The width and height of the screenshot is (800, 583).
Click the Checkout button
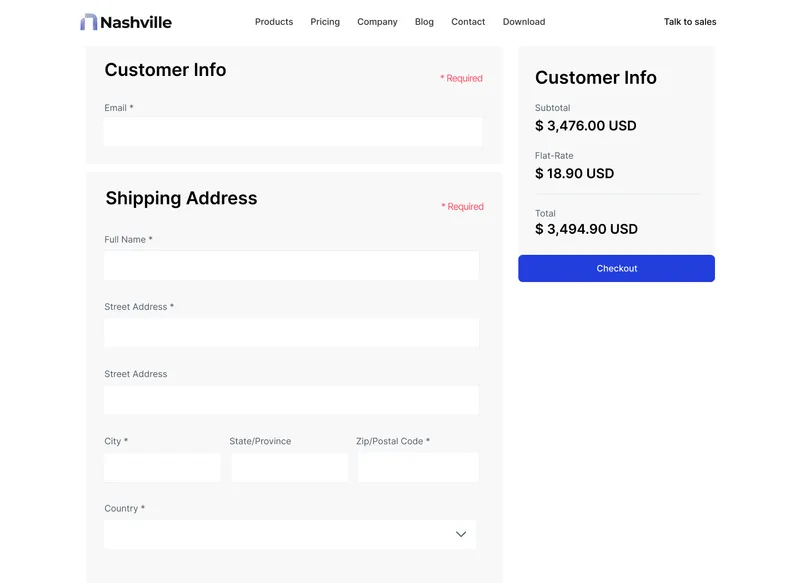click(x=616, y=268)
